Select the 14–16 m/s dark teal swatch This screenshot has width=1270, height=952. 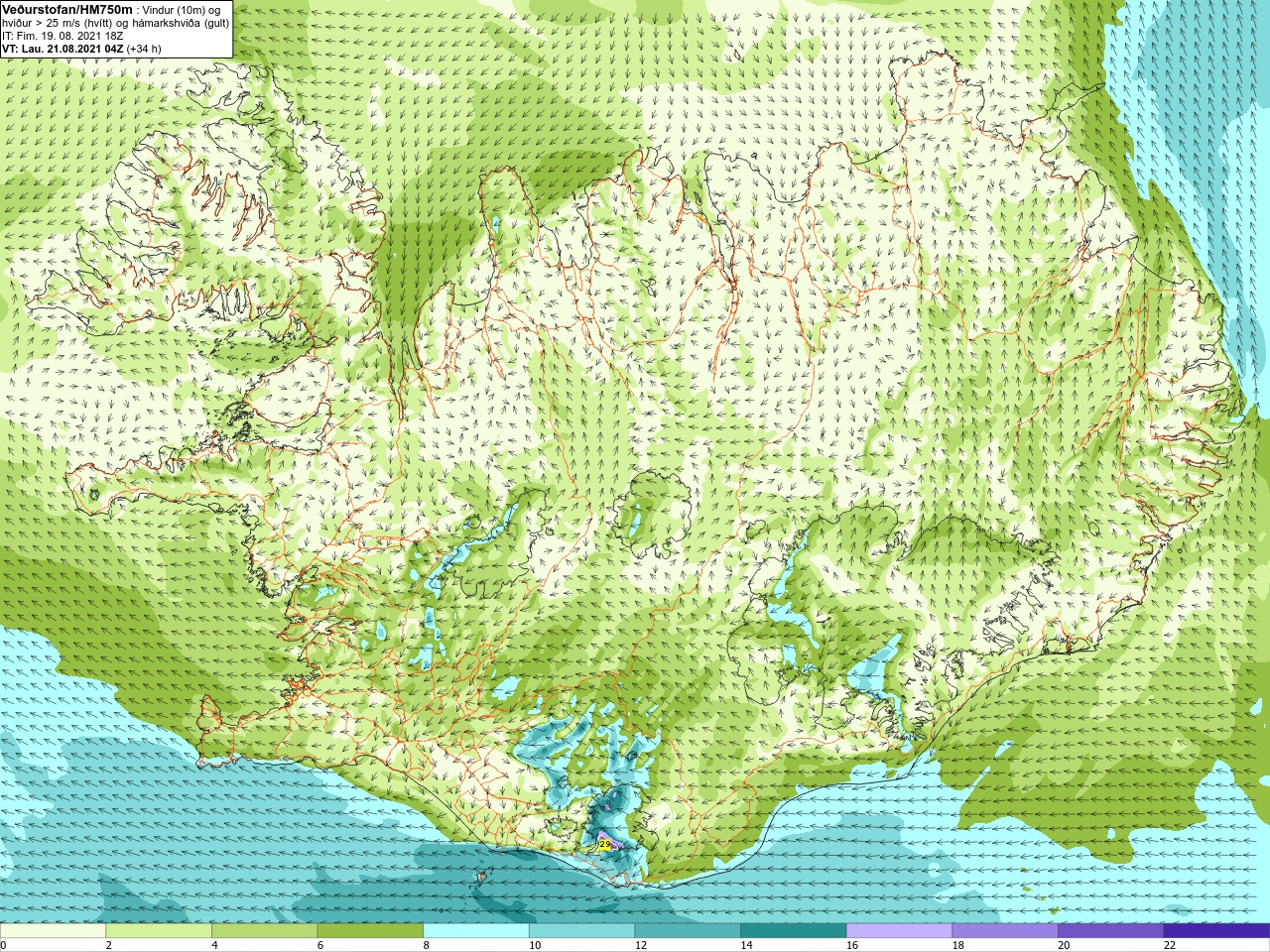[x=794, y=931]
